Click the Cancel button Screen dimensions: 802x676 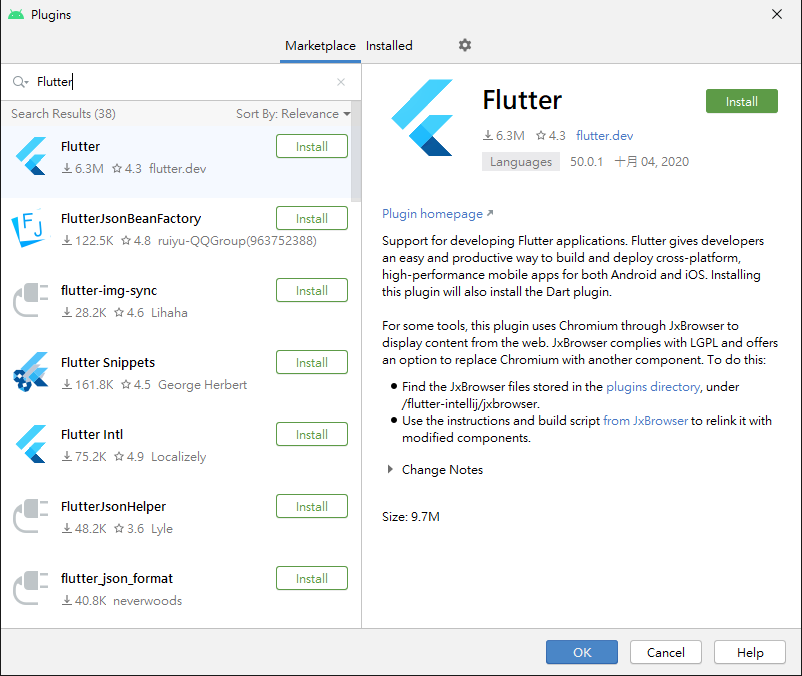(x=665, y=652)
